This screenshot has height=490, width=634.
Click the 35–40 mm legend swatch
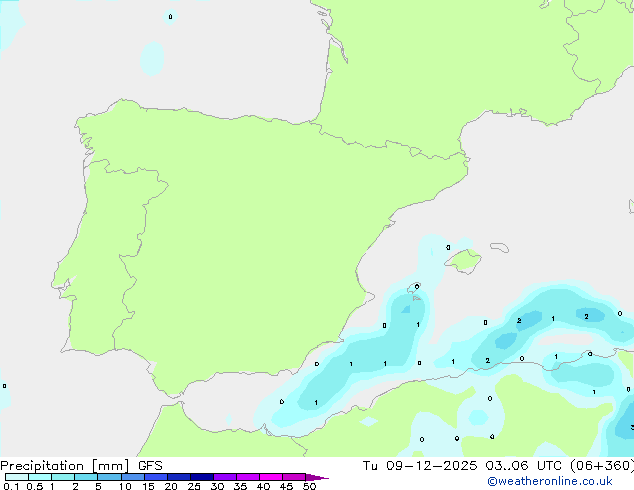point(247,477)
